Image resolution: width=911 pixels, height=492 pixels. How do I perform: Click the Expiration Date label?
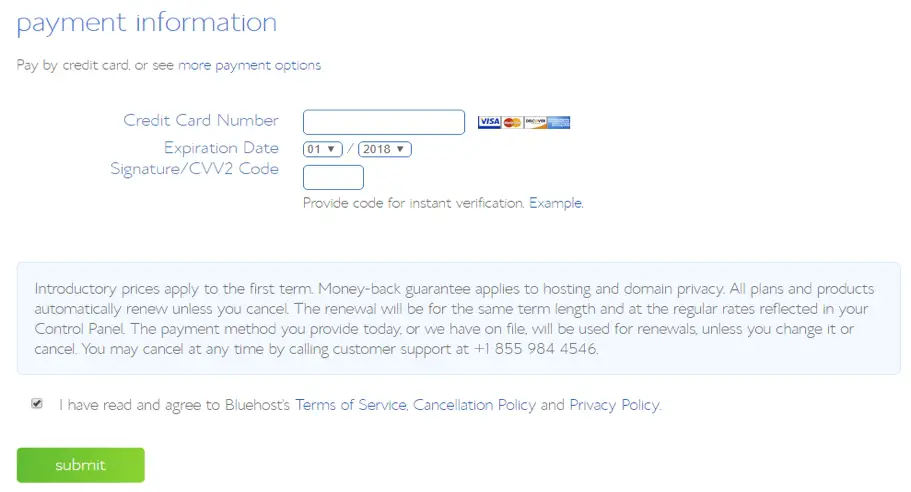[x=221, y=148]
